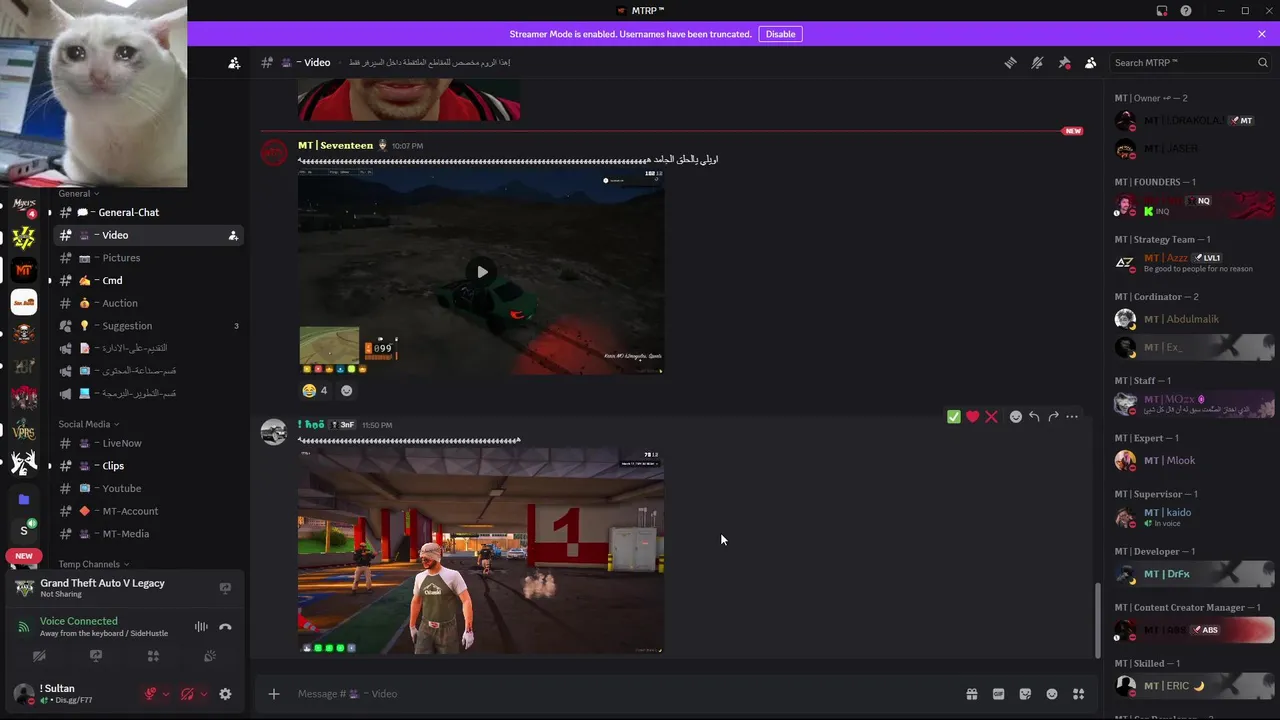This screenshot has height=720, width=1280.
Task: Open the Youtube channel
Action: [148, 488]
